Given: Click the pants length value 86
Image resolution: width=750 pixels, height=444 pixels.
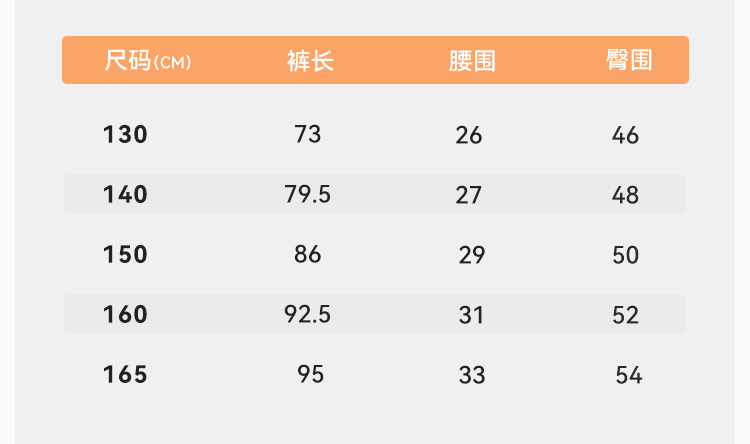Looking at the screenshot, I should (308, 254).
